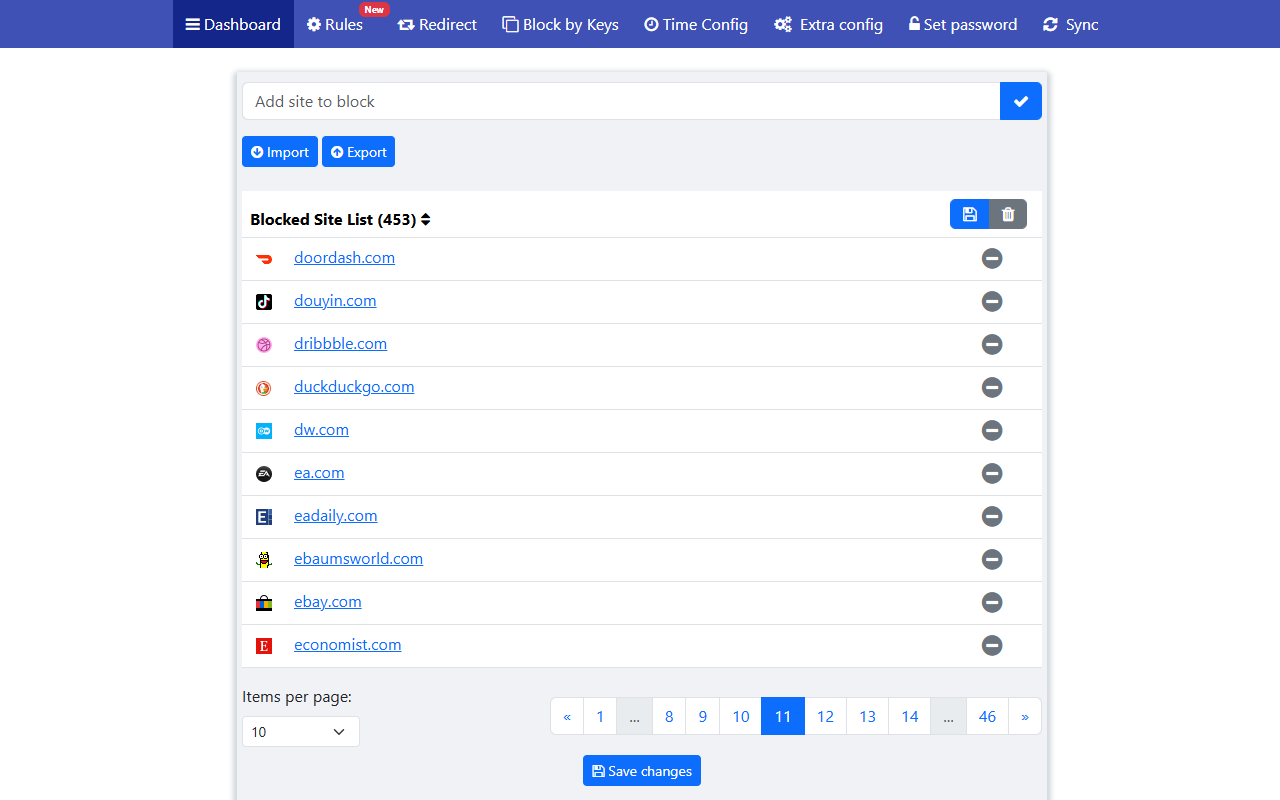Go to next page with » arrow

(x=1025, y=716)
